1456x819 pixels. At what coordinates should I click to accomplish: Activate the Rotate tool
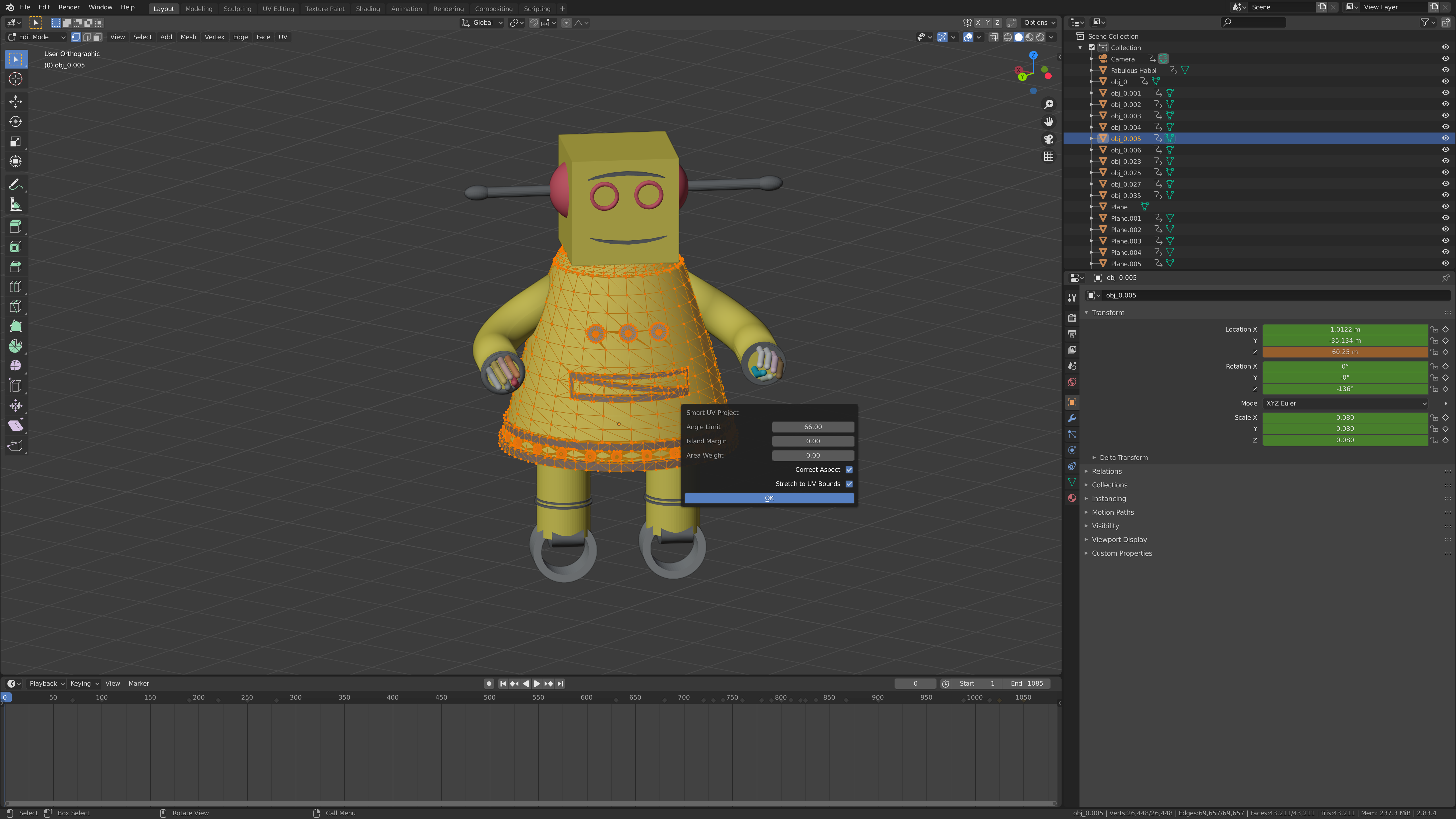point(15,121)
